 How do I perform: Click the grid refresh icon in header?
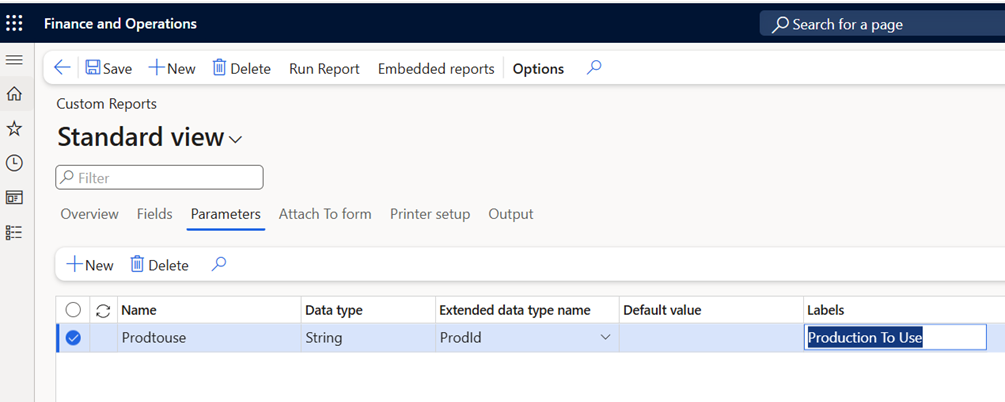(103, 310)
